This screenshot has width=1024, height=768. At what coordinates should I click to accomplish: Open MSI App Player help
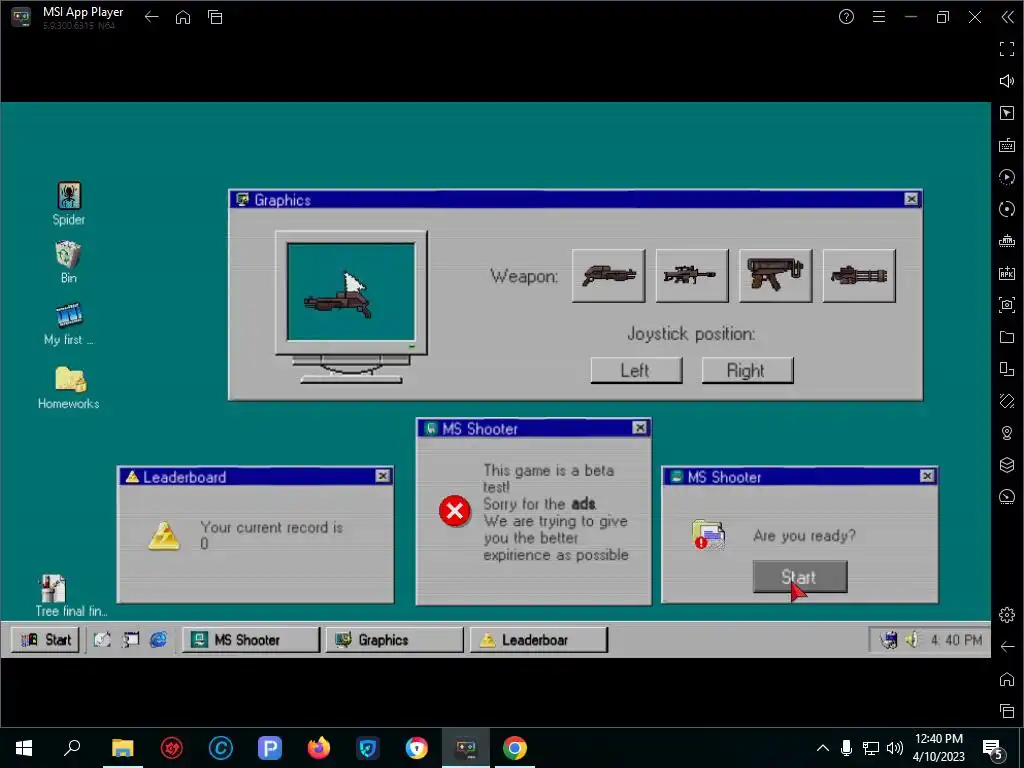click(x=846, y=17)
